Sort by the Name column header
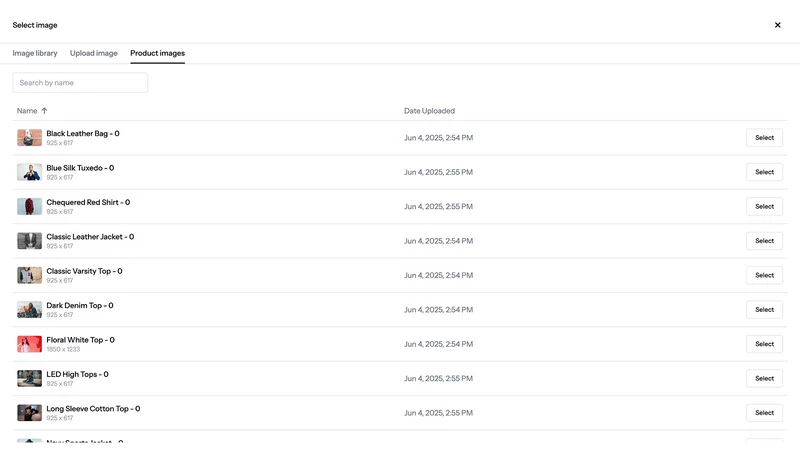Viewport: 800px width, 450px height. pos(27,111)
